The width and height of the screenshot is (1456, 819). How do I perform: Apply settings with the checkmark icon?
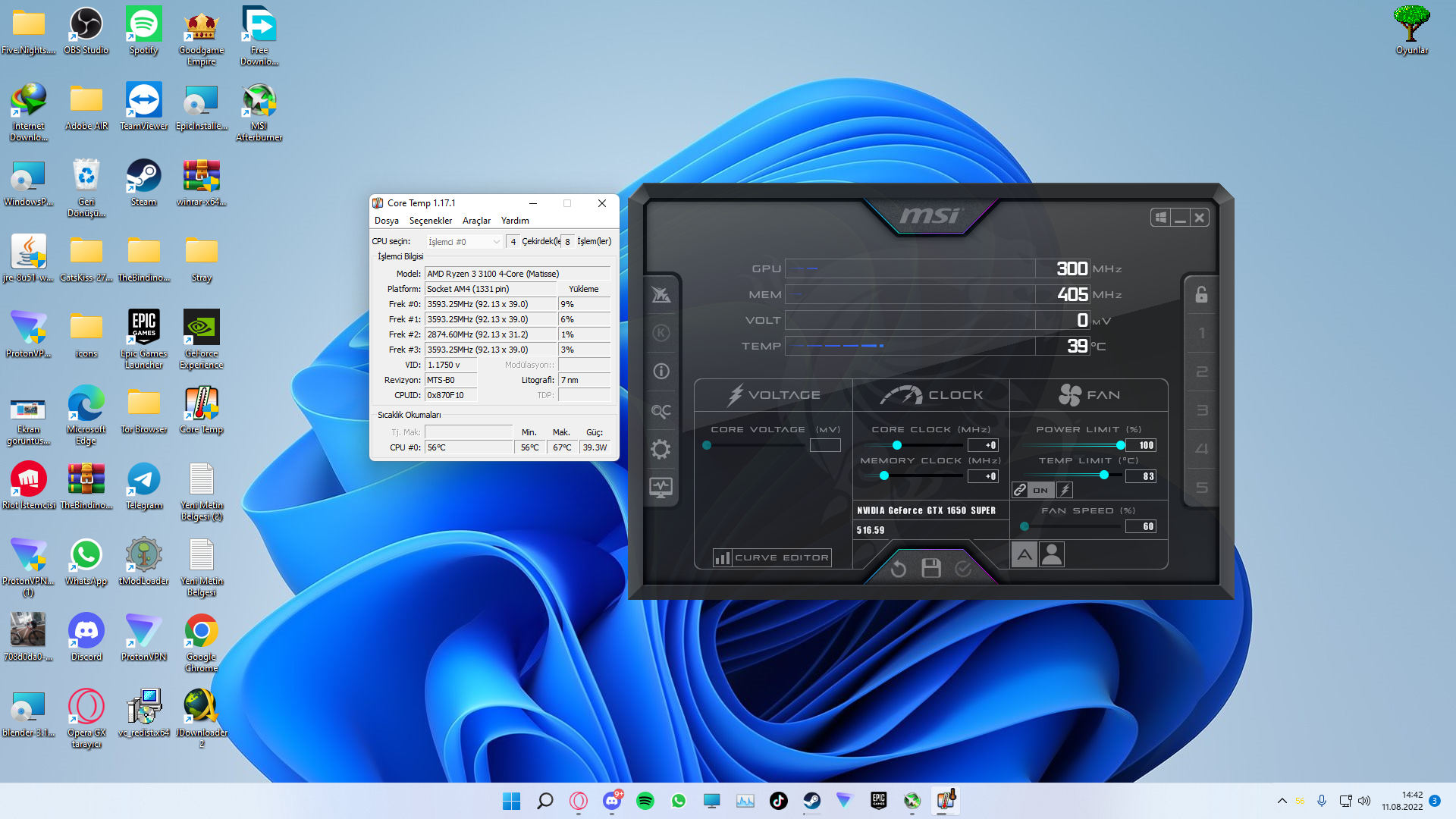point(964,568)
